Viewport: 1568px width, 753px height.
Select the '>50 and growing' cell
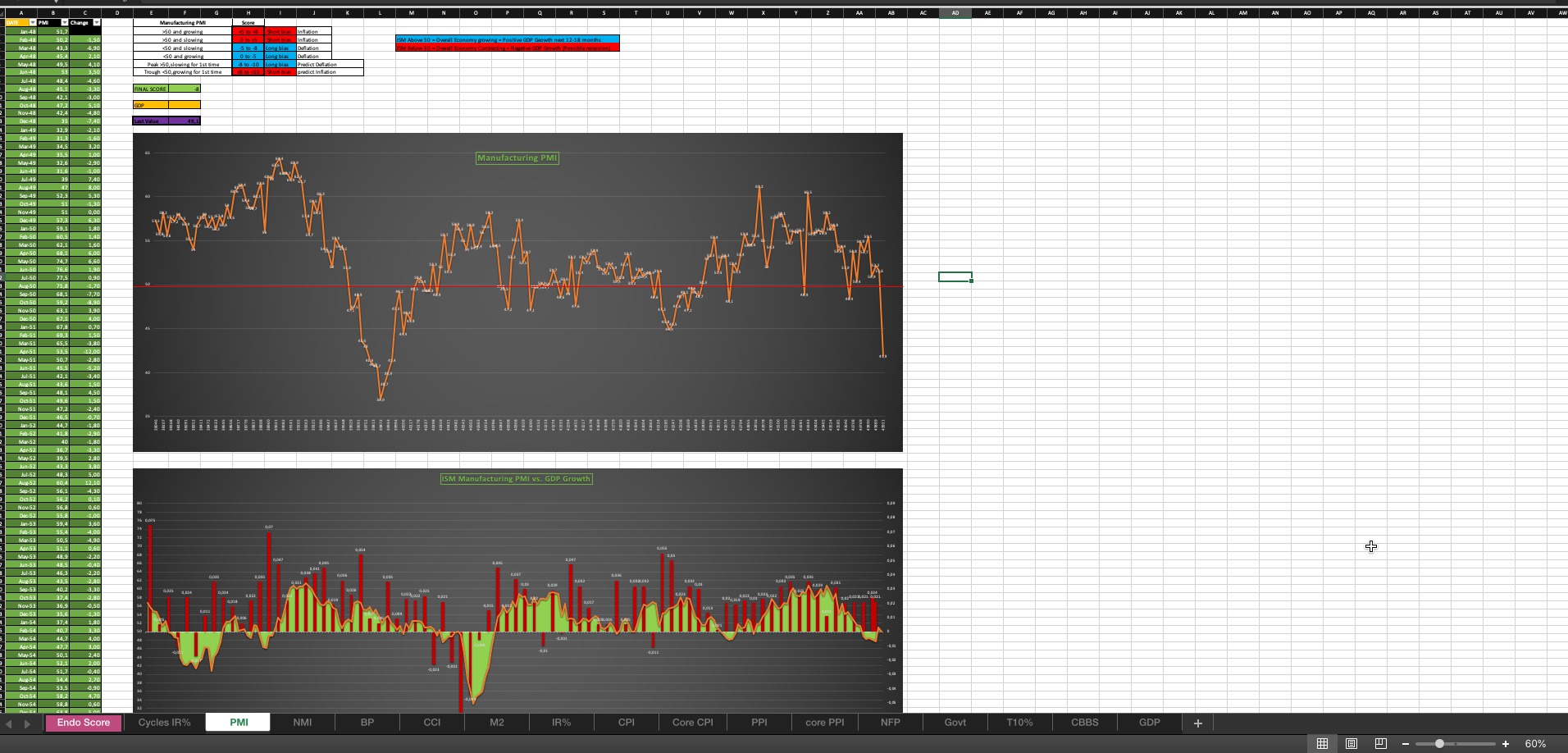tap(183, 31)
